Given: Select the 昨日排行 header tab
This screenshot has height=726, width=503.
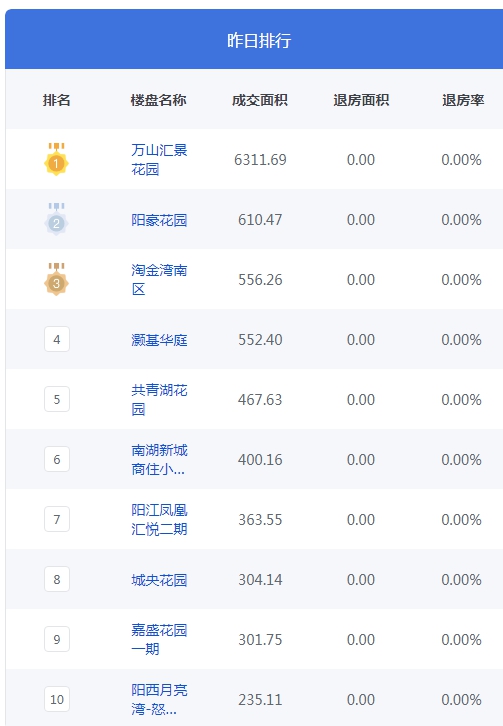Looking at the screenshot, I should tap(259, 40).
